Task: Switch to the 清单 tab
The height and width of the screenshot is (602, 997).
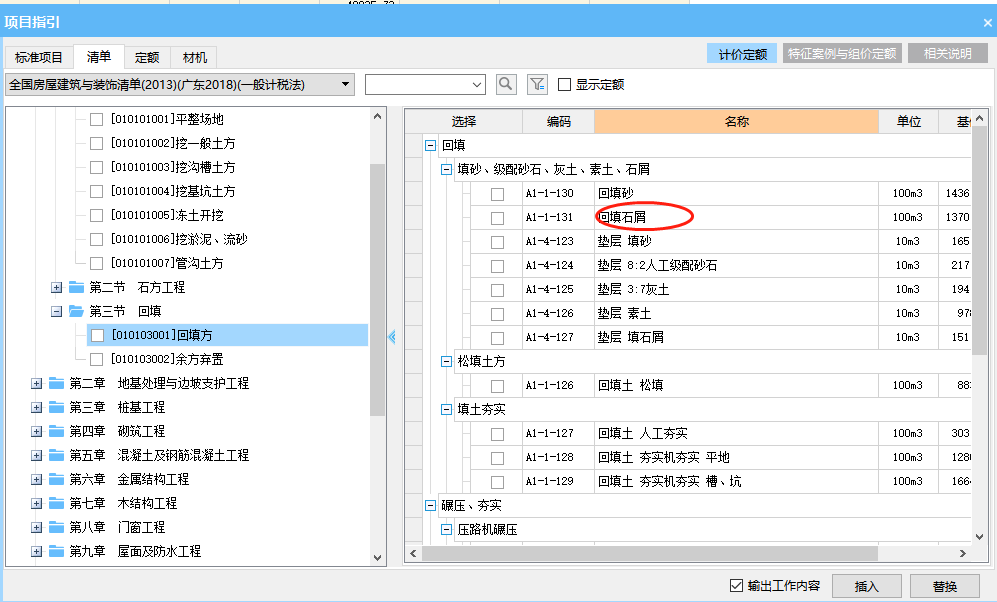Action: [x=99, y=57]
